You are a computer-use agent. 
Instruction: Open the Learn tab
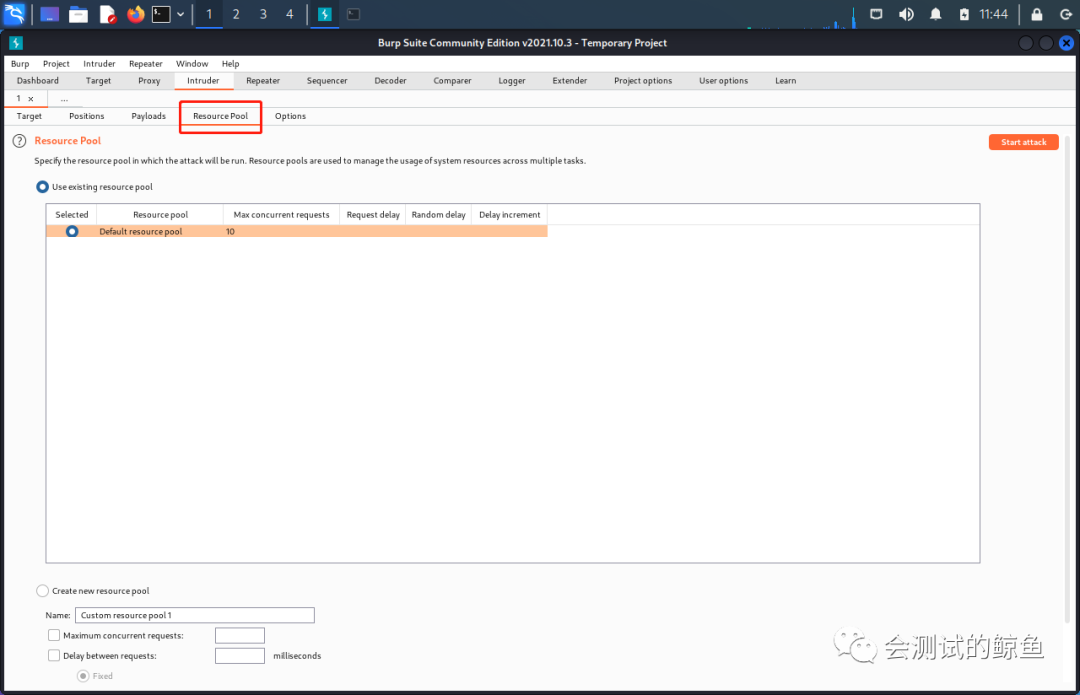coord(785,81)
